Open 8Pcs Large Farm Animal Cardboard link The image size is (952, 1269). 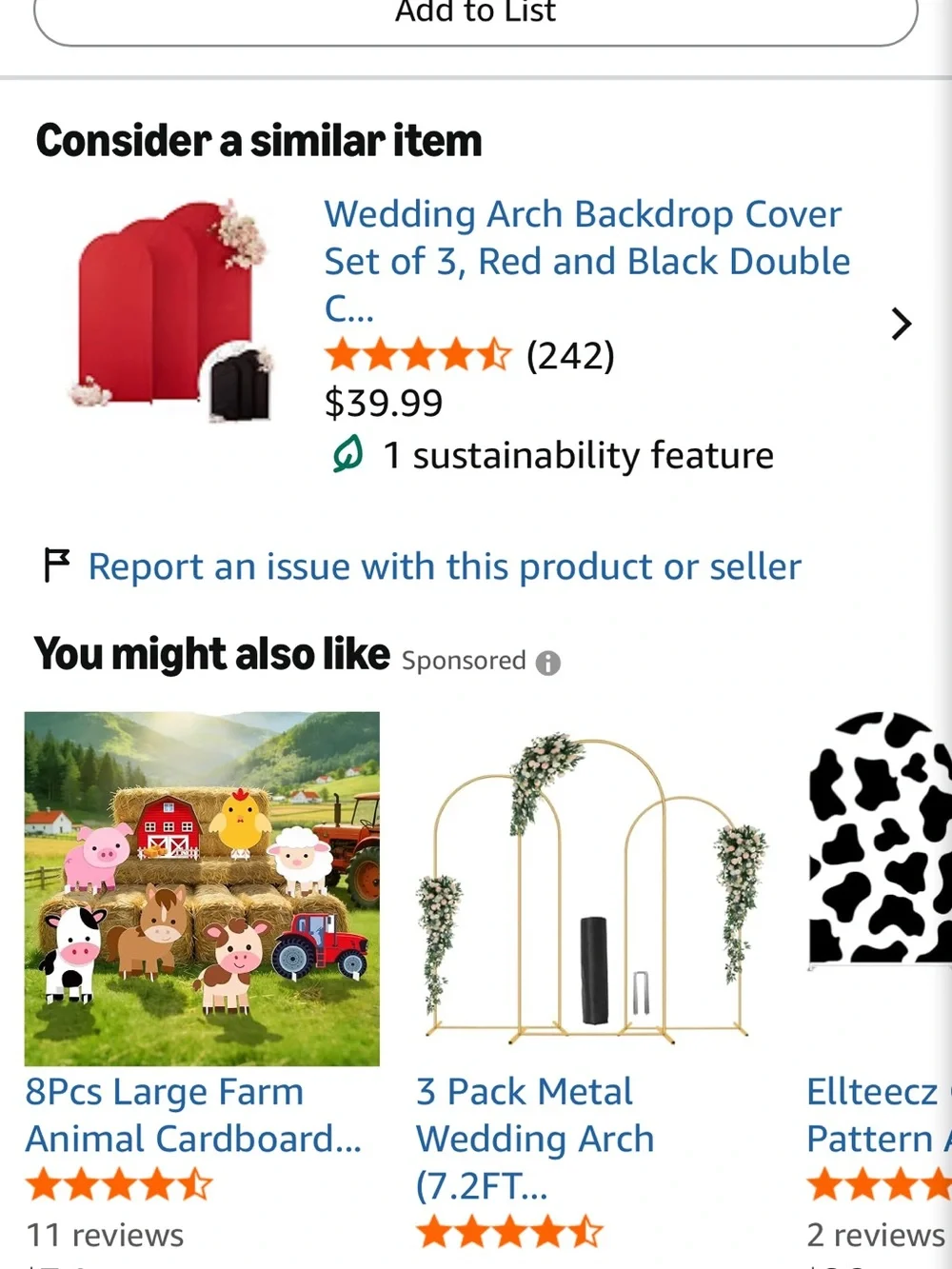click(193, 1115)
